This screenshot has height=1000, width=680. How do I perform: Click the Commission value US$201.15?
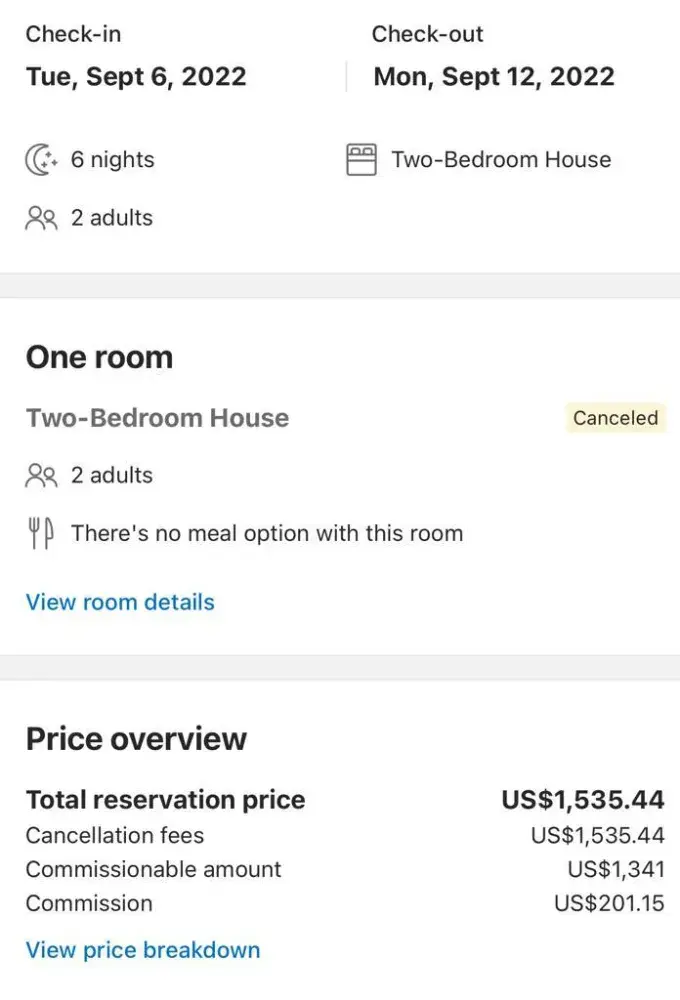coord(608,903)
